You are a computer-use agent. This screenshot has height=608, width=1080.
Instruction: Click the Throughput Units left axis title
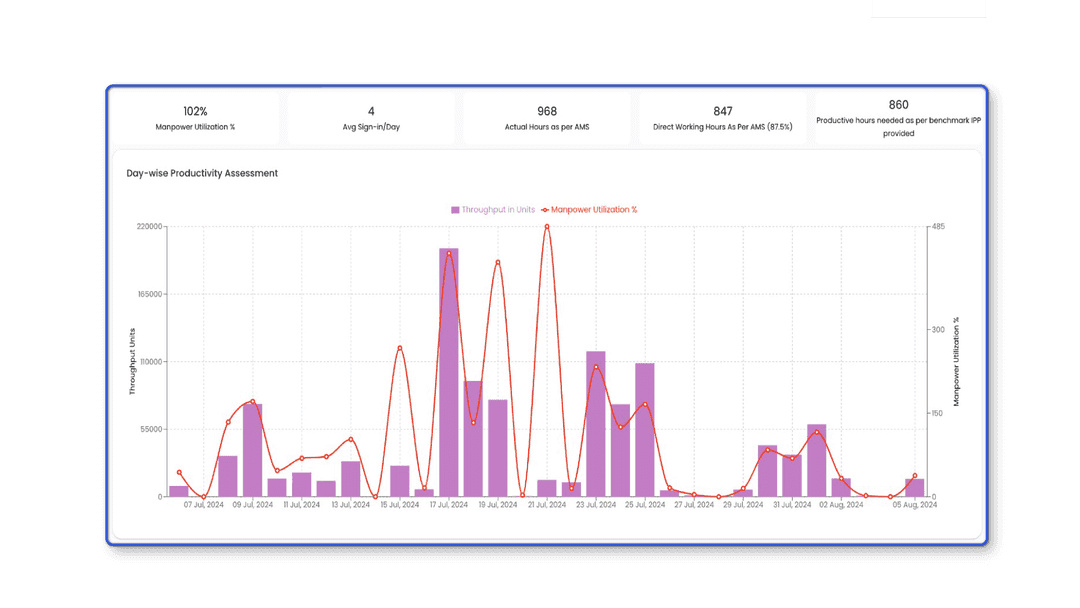[x=132, y=361]
